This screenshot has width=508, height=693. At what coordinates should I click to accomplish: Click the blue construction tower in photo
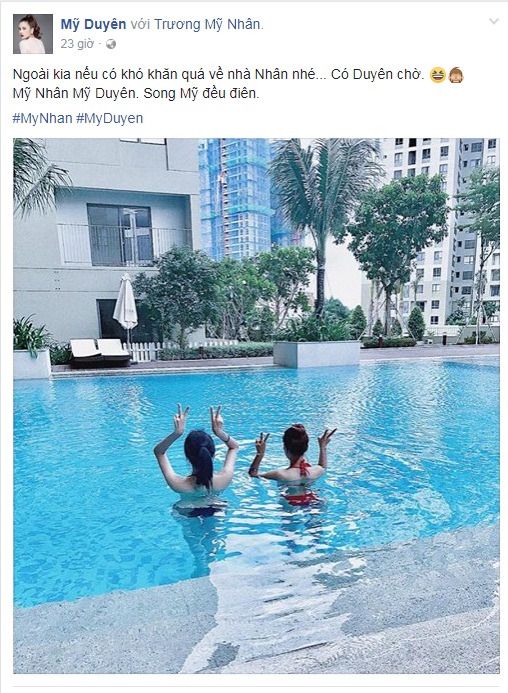(x=237, y=199)
